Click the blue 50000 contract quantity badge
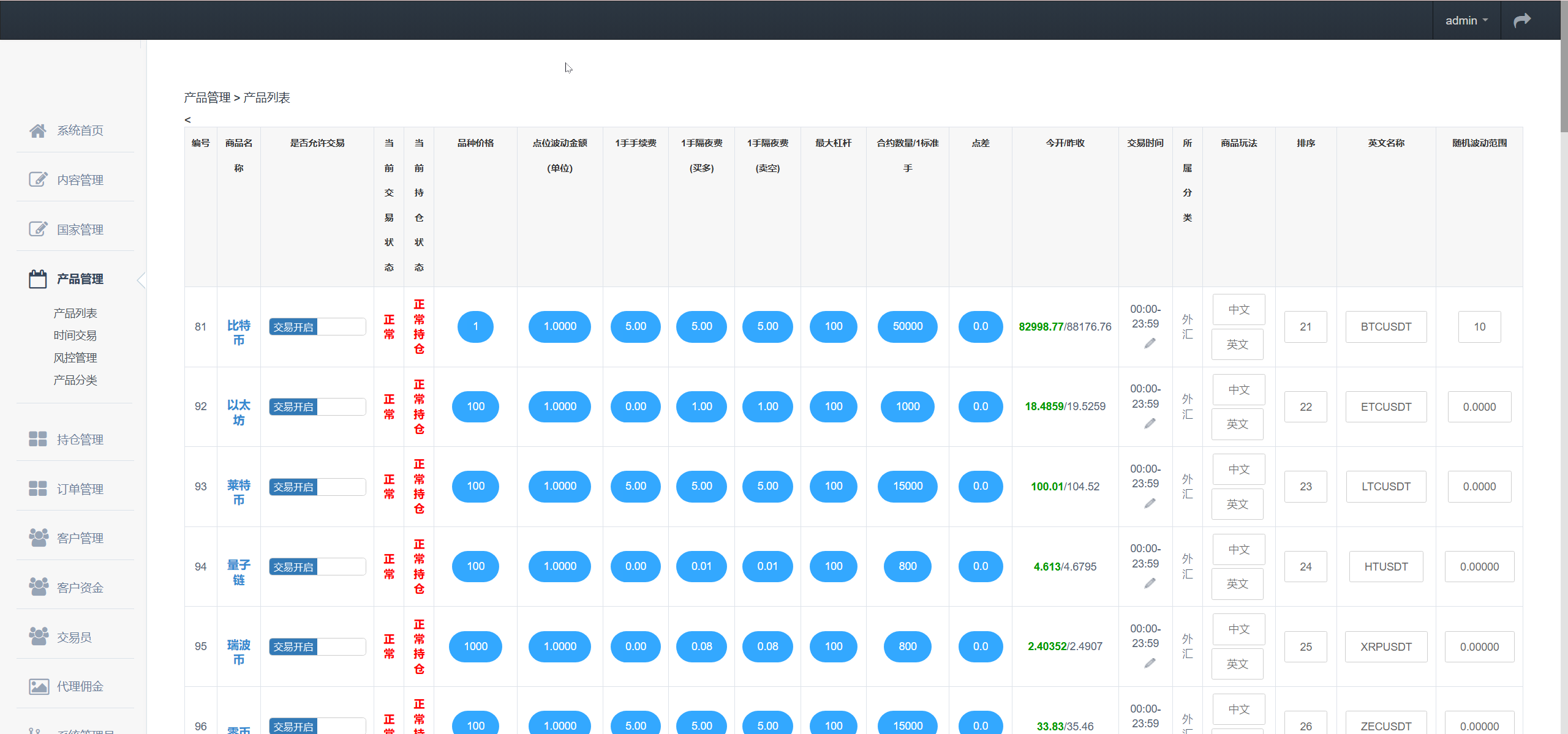The image size is (1568, 734). coord(907,326)
